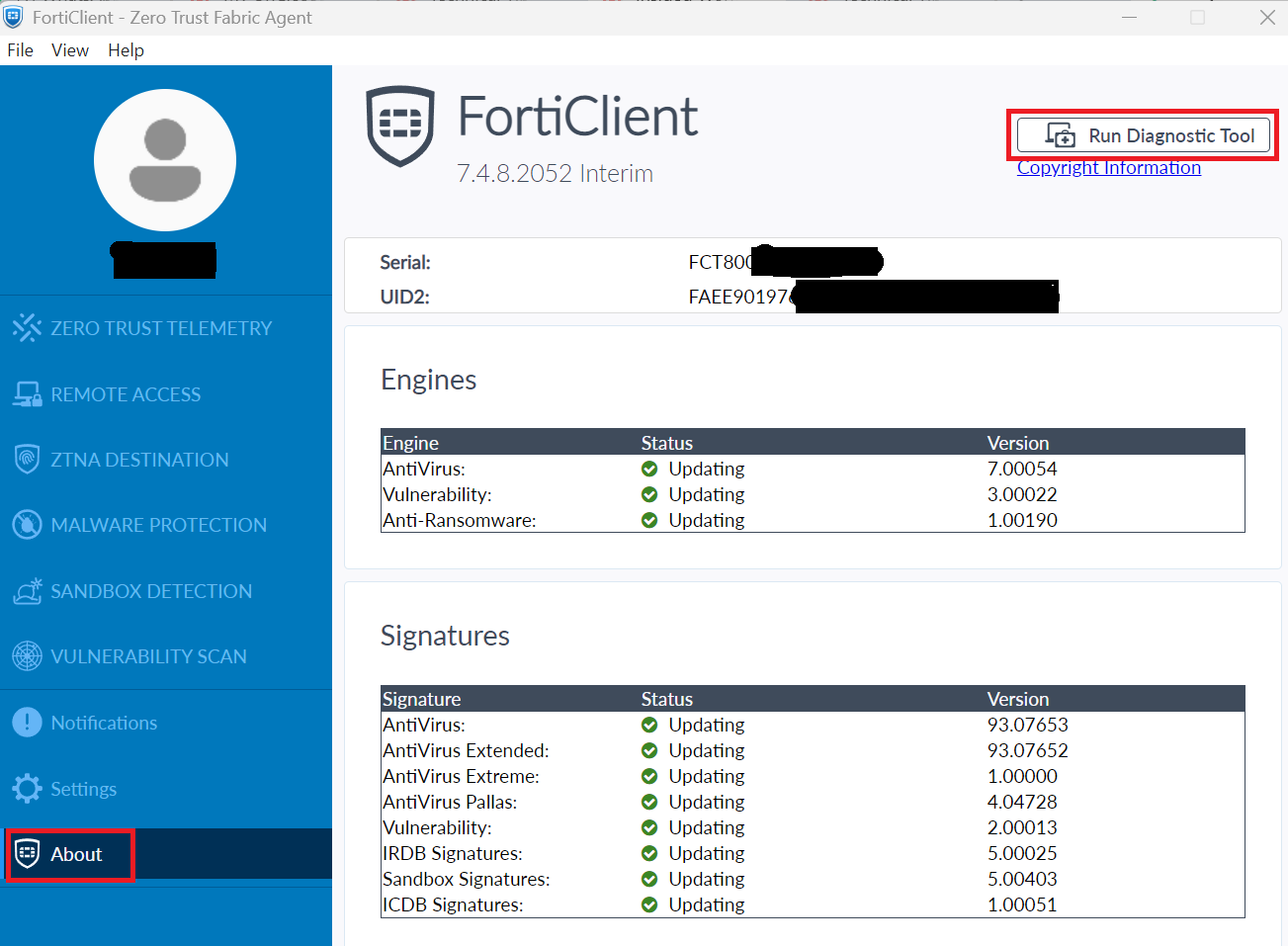
Task: Open the View menu
Action: 70,50
